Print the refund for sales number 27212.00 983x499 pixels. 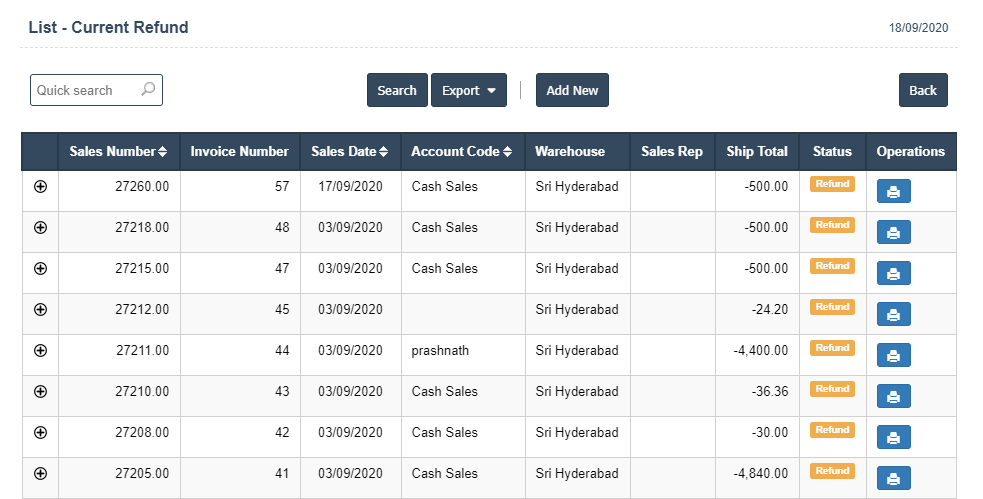pyautogui.click(x=893, y=315)
